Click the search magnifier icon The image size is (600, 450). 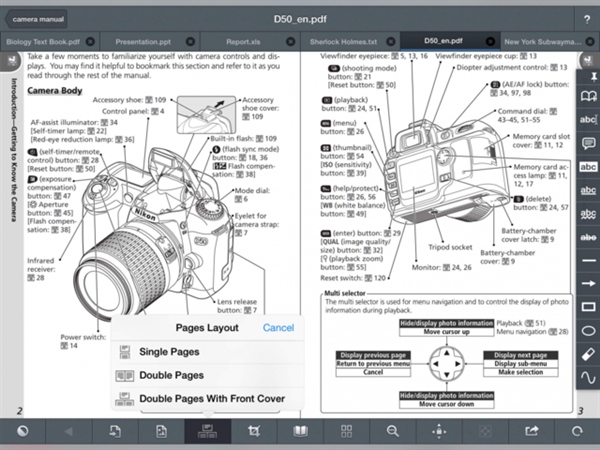click(x=392, y=431)
